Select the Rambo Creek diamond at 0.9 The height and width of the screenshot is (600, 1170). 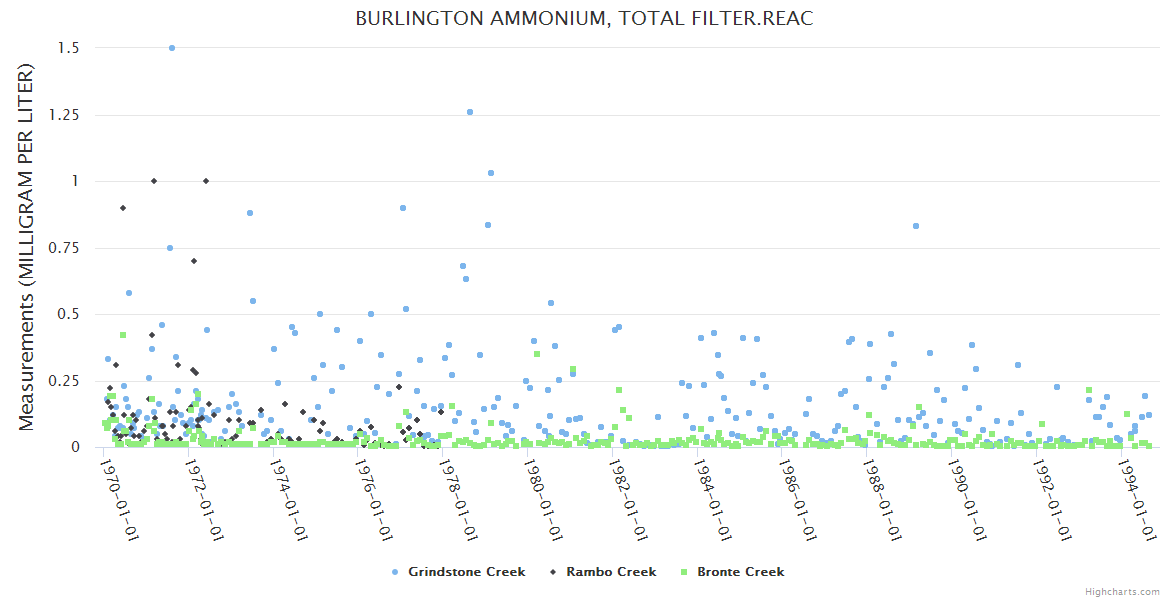(x=123, y=208)
